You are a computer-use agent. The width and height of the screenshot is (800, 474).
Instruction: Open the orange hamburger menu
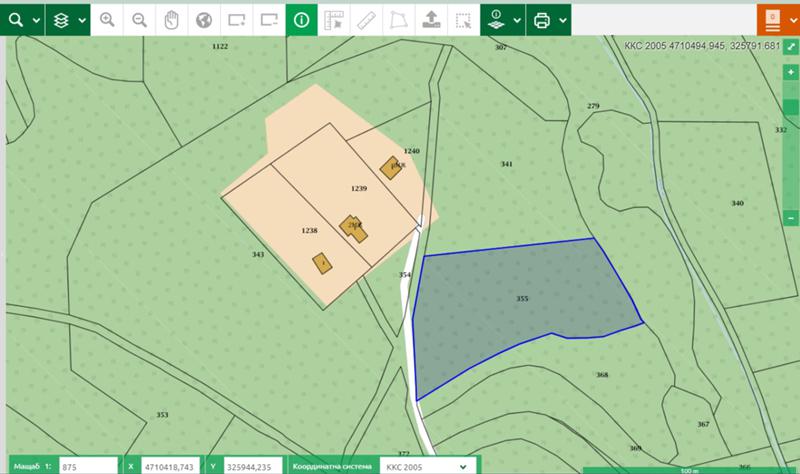(x=777, y=20)
